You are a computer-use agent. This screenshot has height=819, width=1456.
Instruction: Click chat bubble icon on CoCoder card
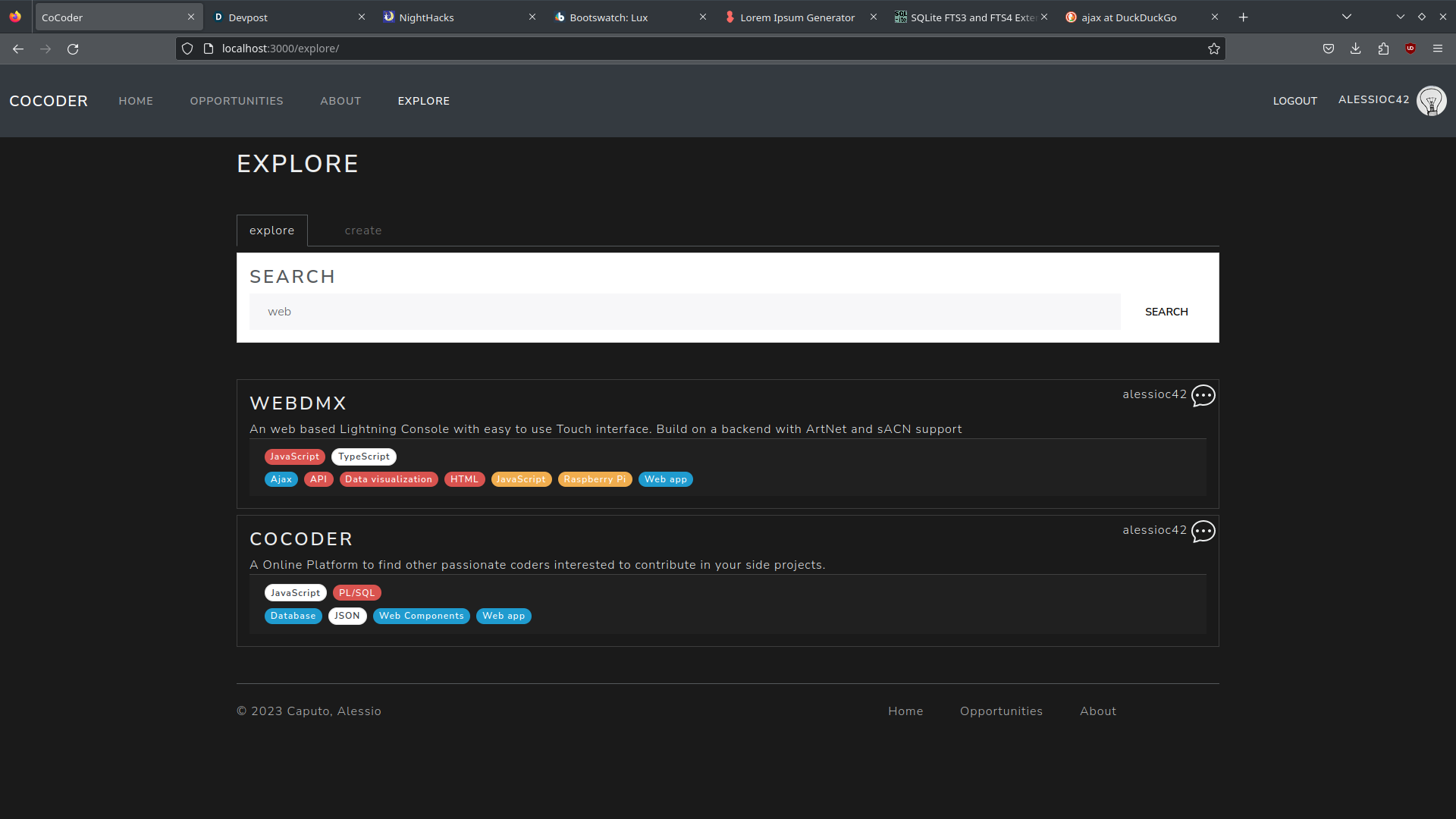1203,532
